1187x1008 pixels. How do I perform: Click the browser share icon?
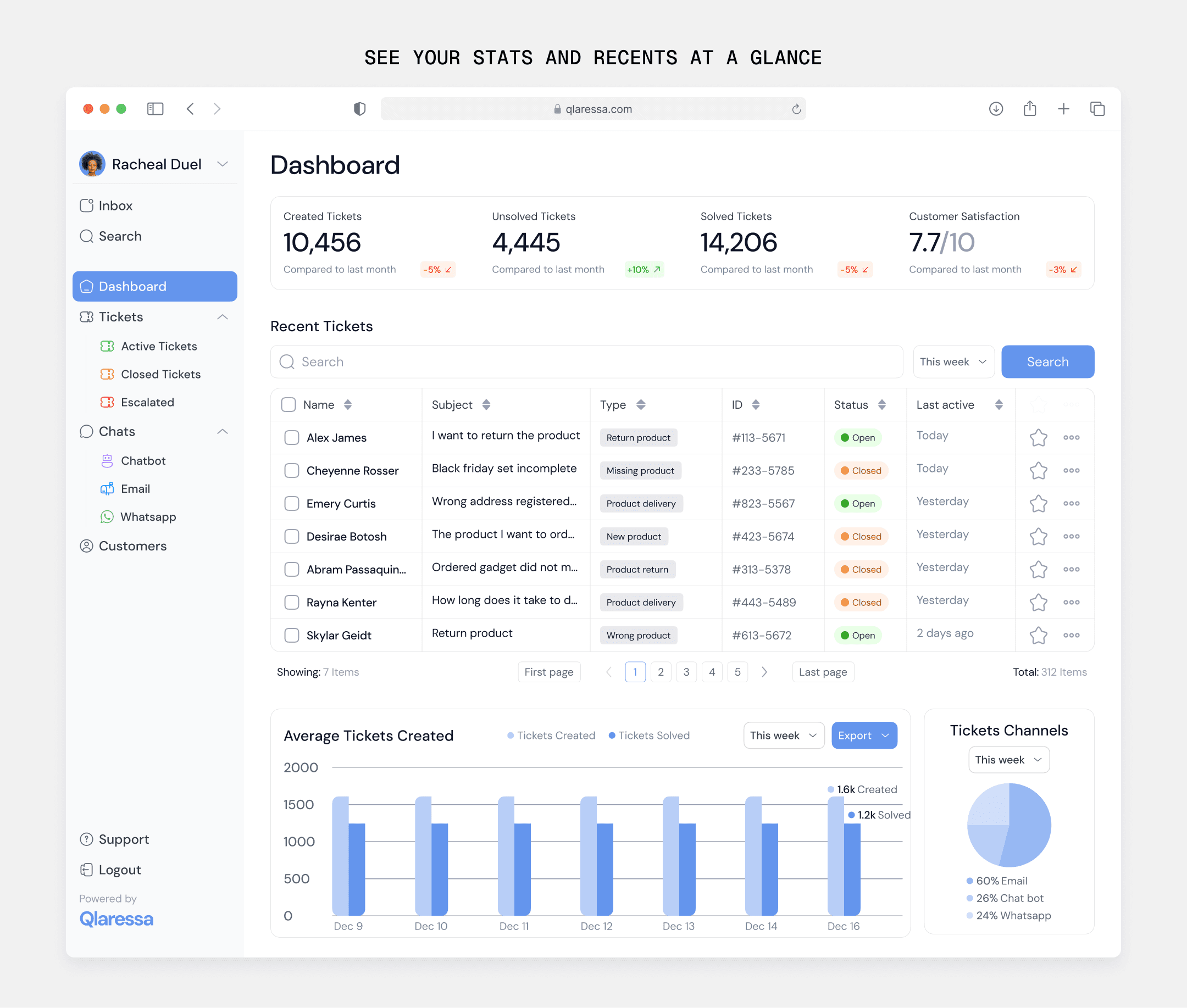click(x=1029, y=109)
